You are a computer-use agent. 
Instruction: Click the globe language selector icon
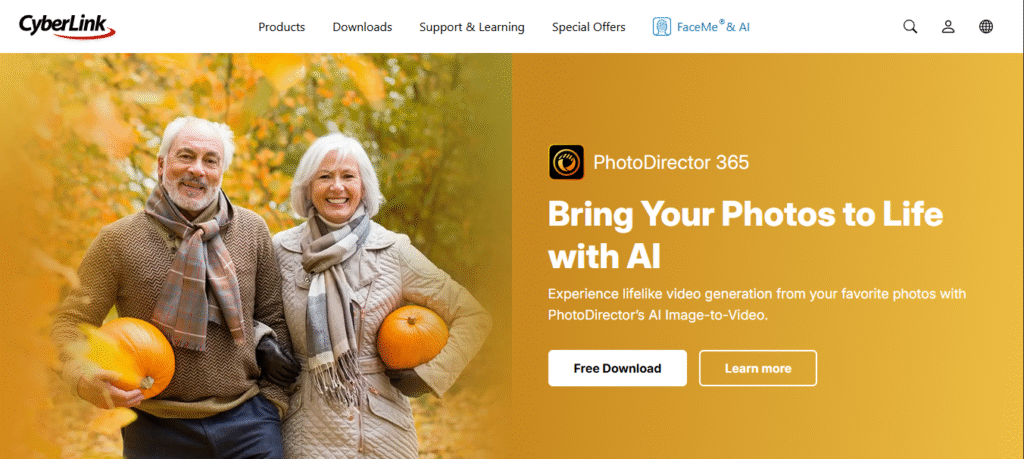[x=986, y=27]
